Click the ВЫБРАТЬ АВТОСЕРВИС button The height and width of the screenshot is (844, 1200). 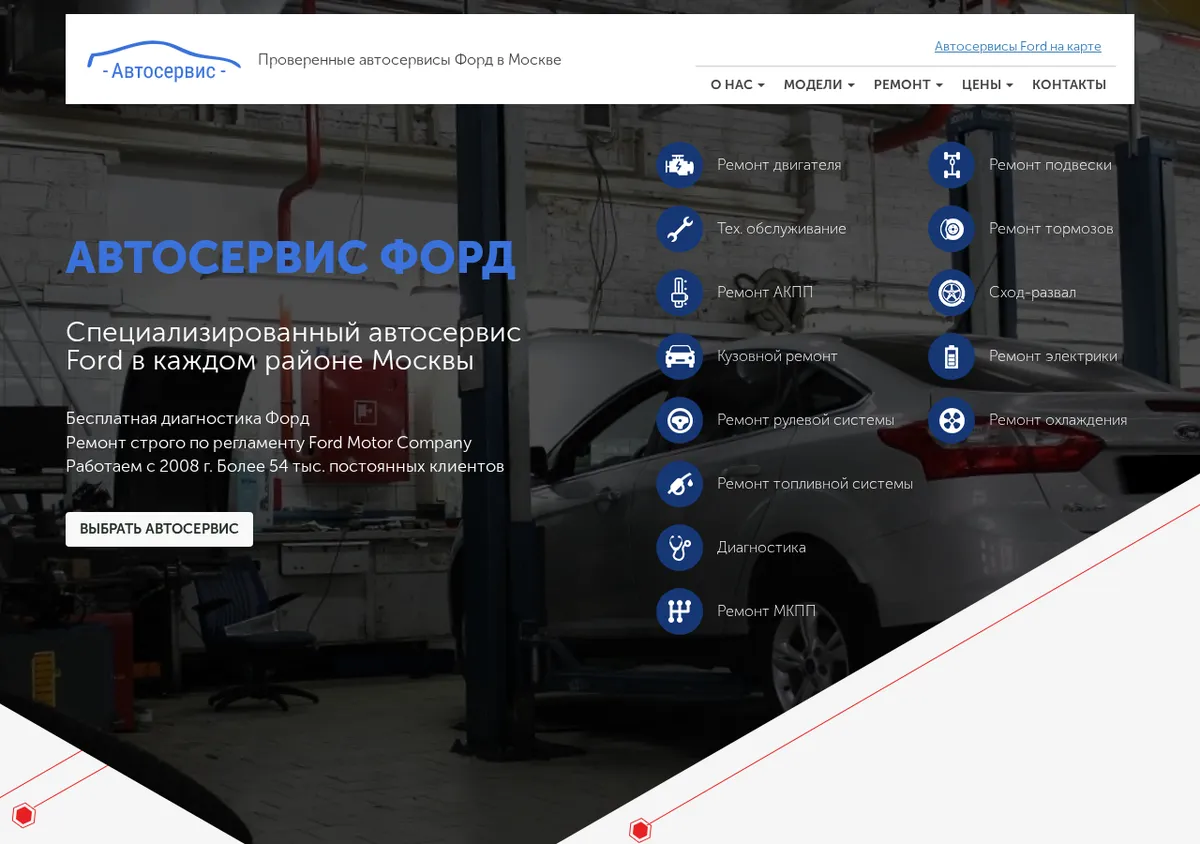tap(159, 529)
